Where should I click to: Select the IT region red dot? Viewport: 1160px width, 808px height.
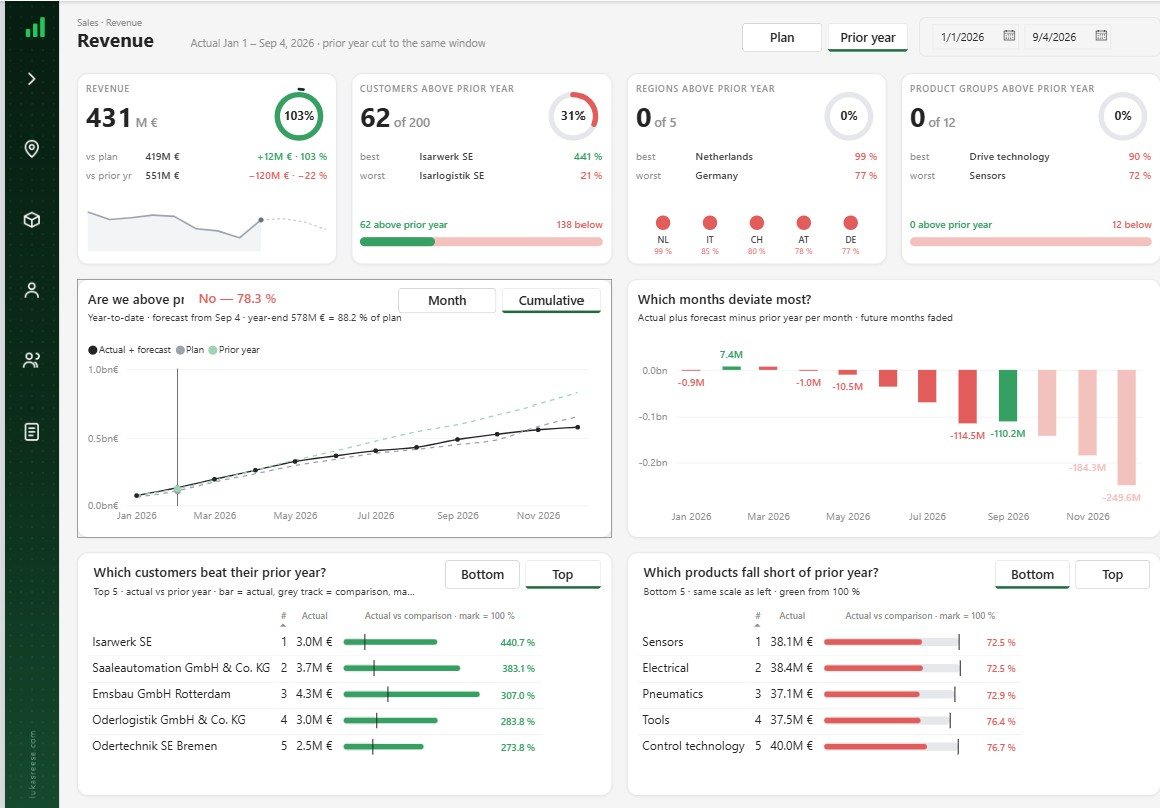709,223
